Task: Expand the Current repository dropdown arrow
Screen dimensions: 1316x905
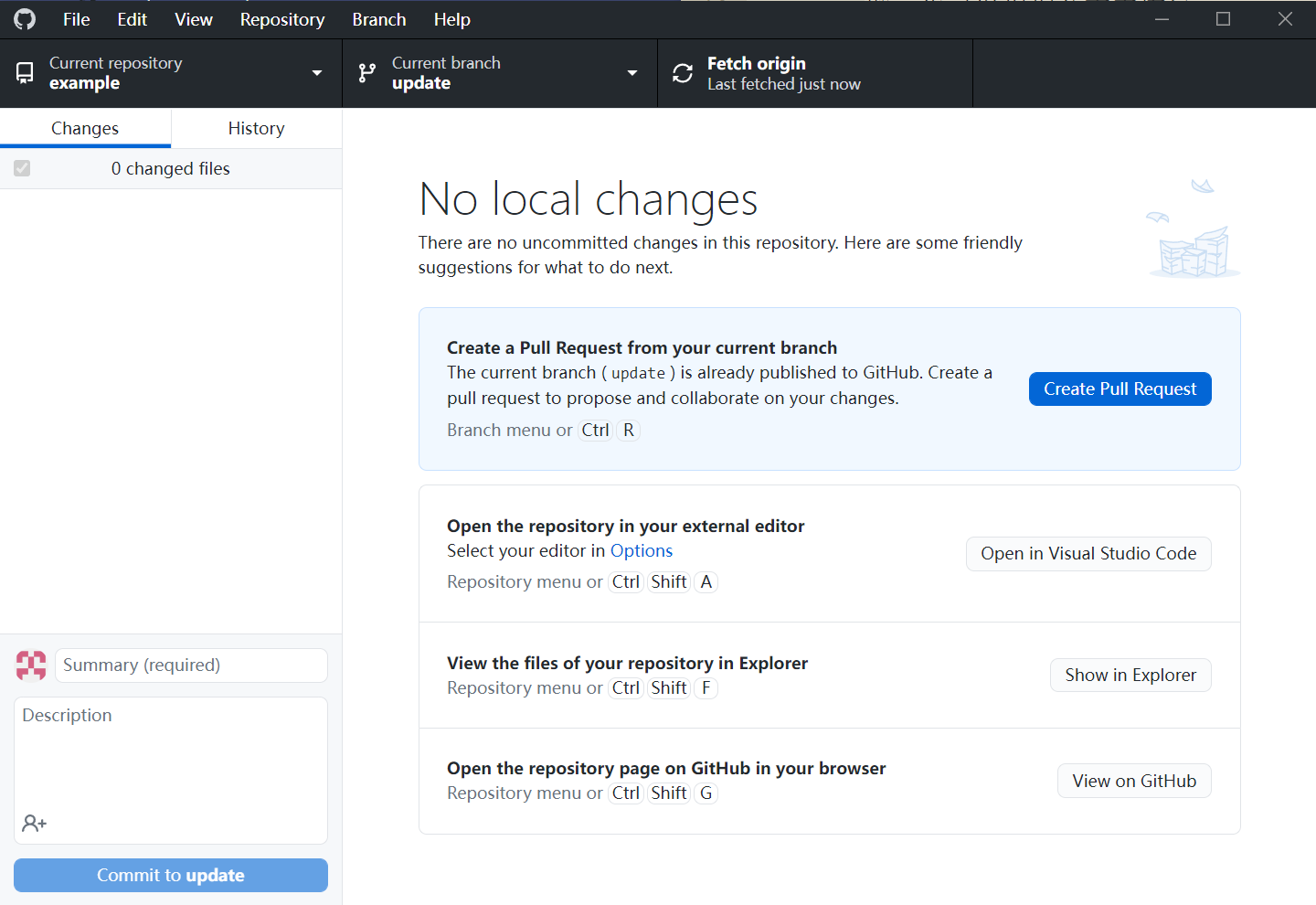Action: (317, 73)
